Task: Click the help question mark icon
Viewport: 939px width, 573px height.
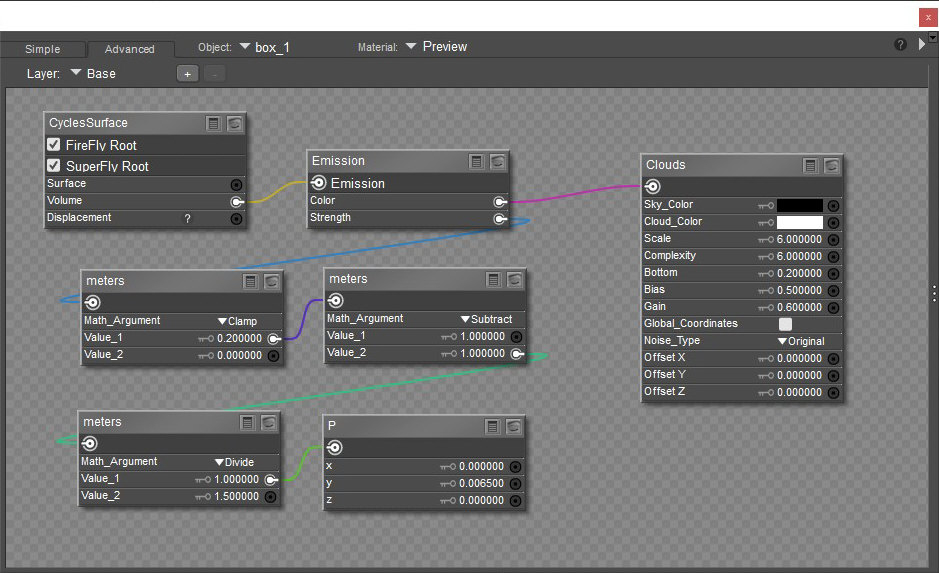Action: pos(900,46)
